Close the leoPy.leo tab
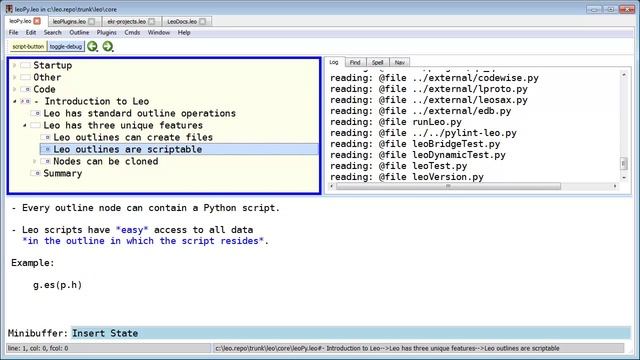Viewport: 640px width, 360px height. pos(37,21)
